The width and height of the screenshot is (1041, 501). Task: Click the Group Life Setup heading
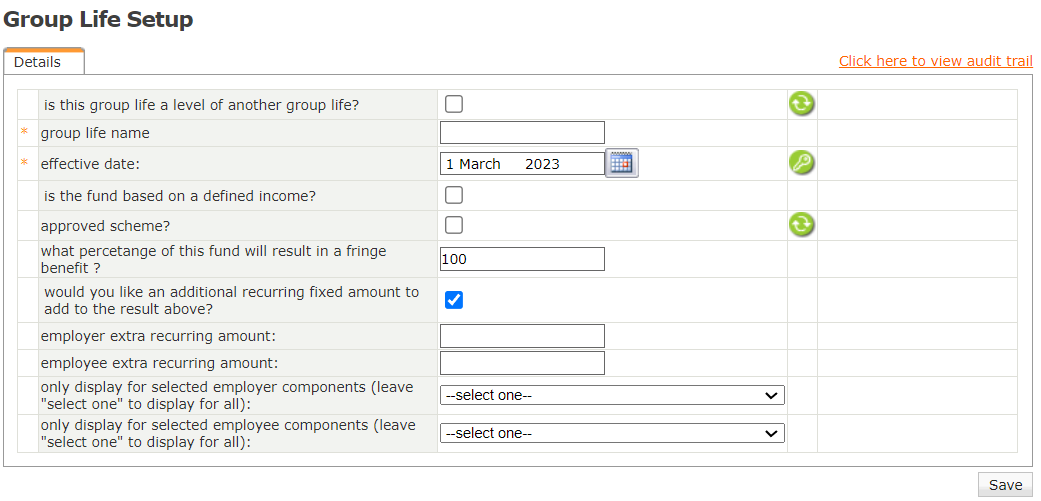[x=99, y=19]
